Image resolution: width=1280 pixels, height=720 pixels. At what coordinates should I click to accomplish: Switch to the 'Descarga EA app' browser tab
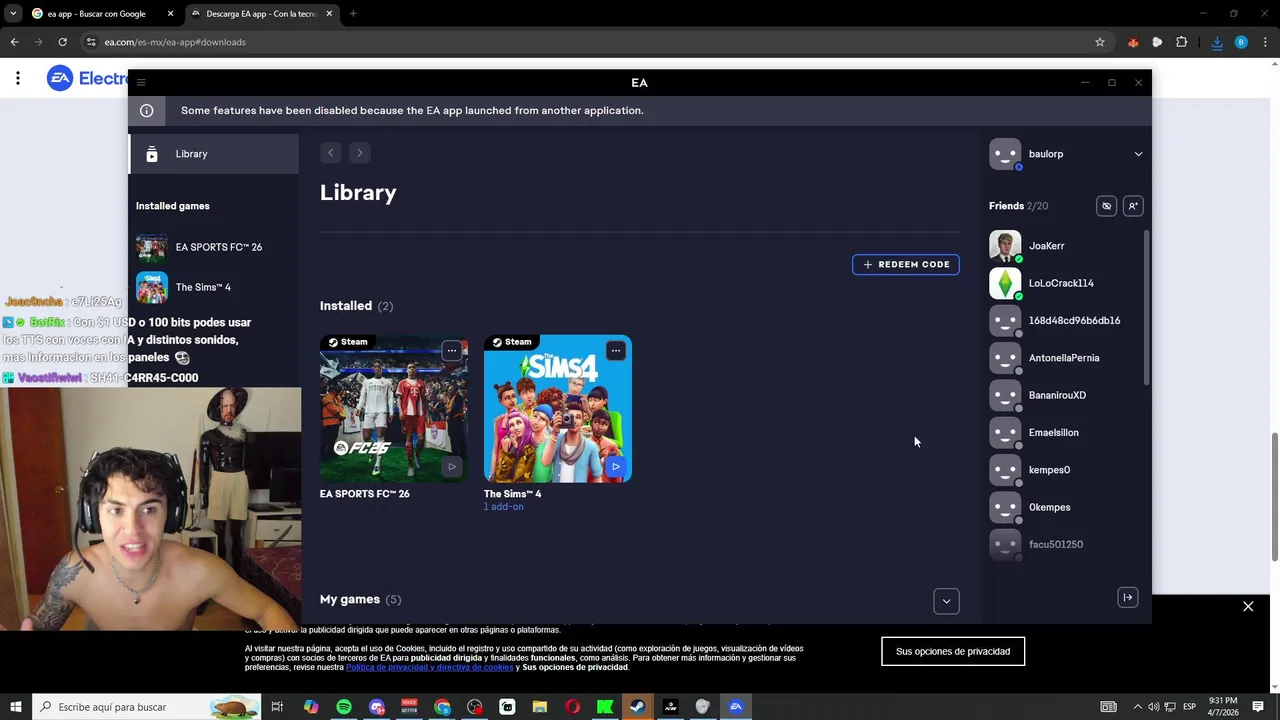[x=262, y=14]
